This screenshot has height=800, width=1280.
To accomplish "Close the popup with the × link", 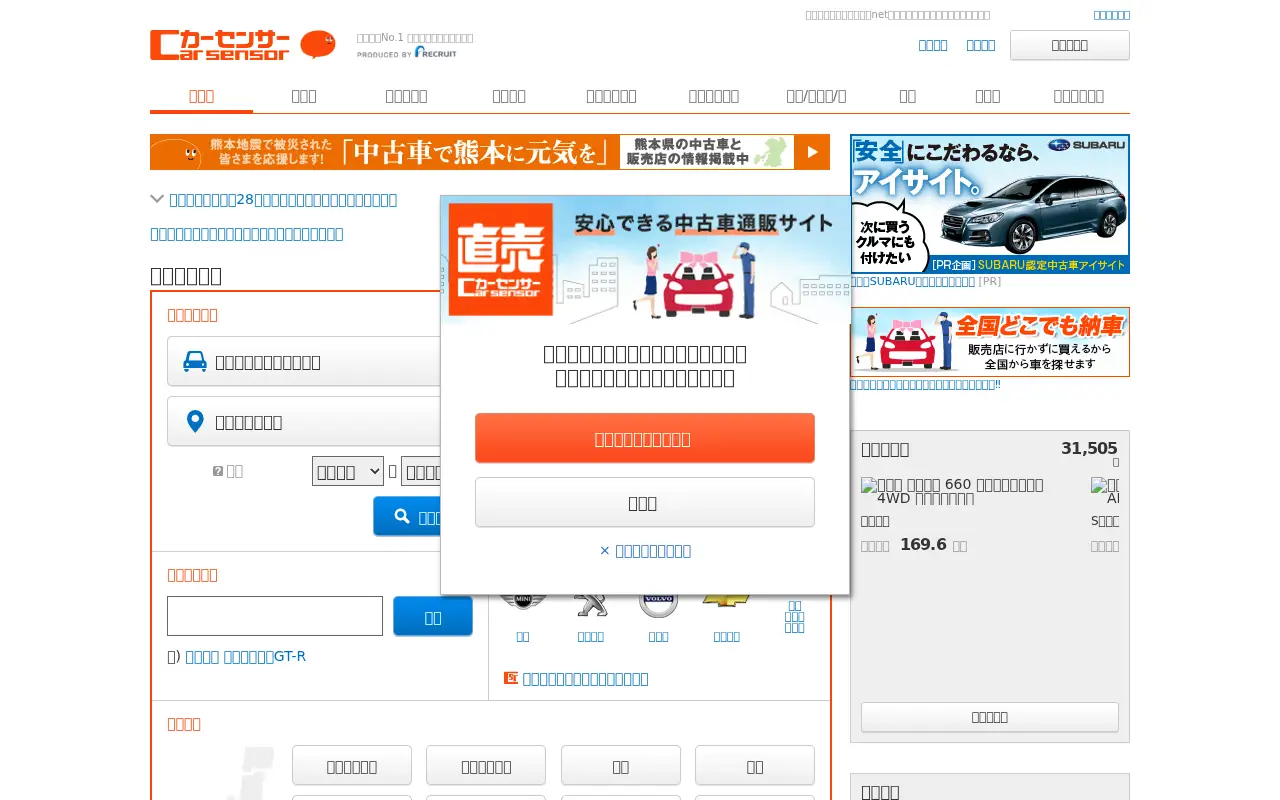I will pyautogui.click(x=645, y=551).
